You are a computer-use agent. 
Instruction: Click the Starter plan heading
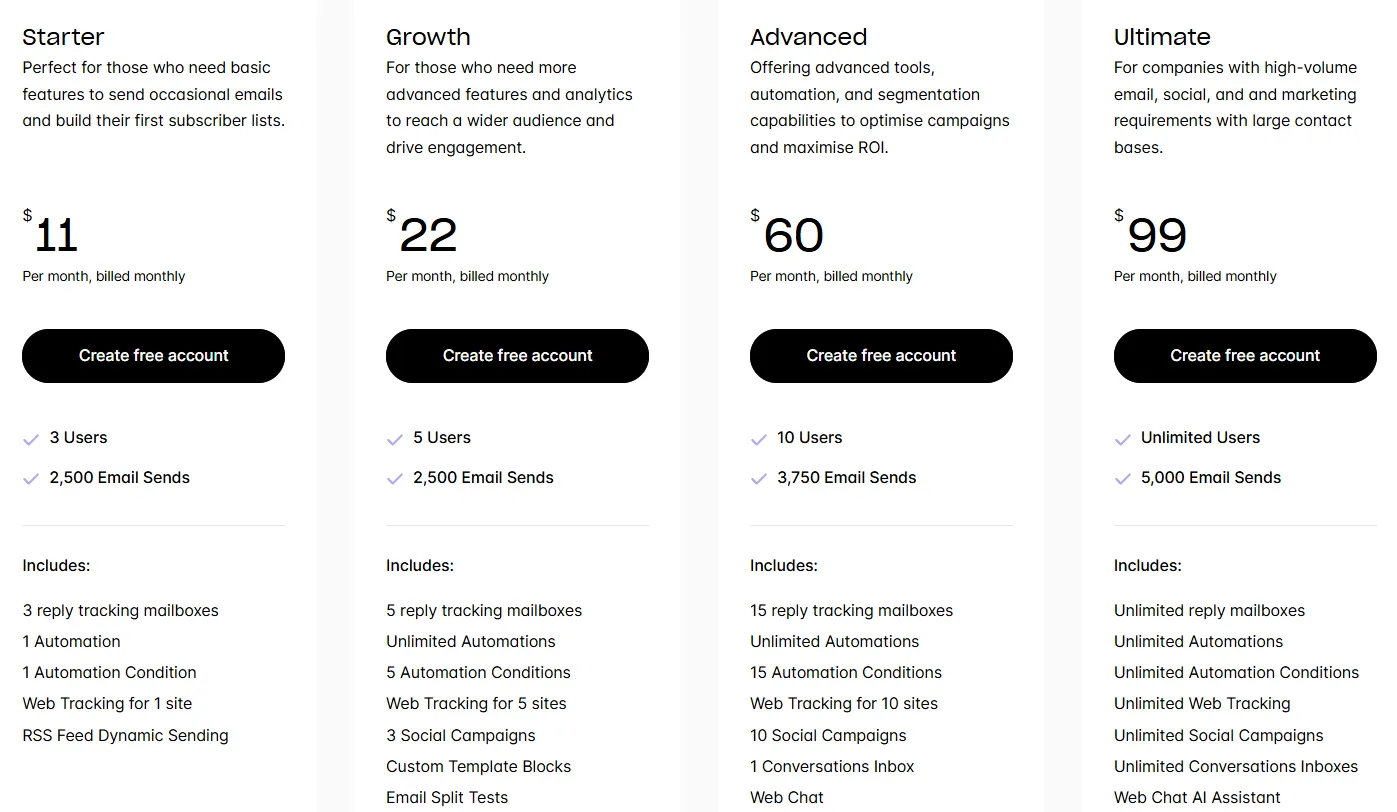click(63, 37)
